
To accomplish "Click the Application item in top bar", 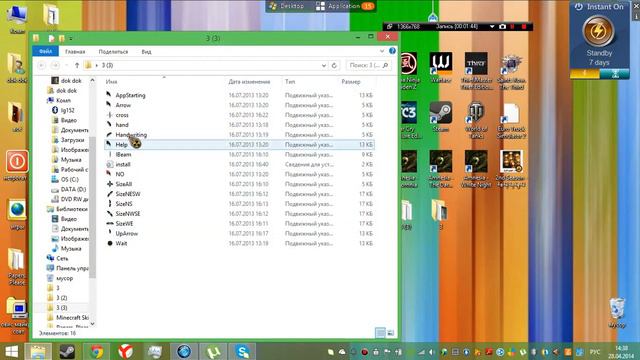I will [345, 6].
